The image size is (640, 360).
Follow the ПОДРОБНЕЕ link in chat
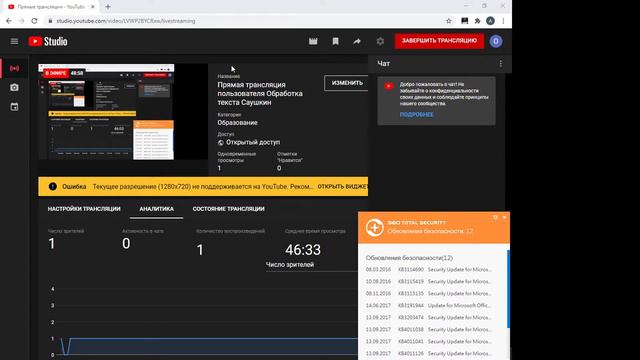(x=416, y=115)
